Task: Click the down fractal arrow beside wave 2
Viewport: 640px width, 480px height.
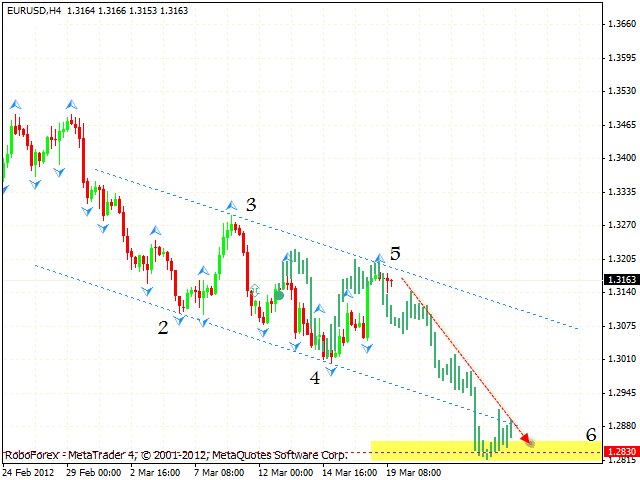Action: pyautogui.click(x=181, y=318)
